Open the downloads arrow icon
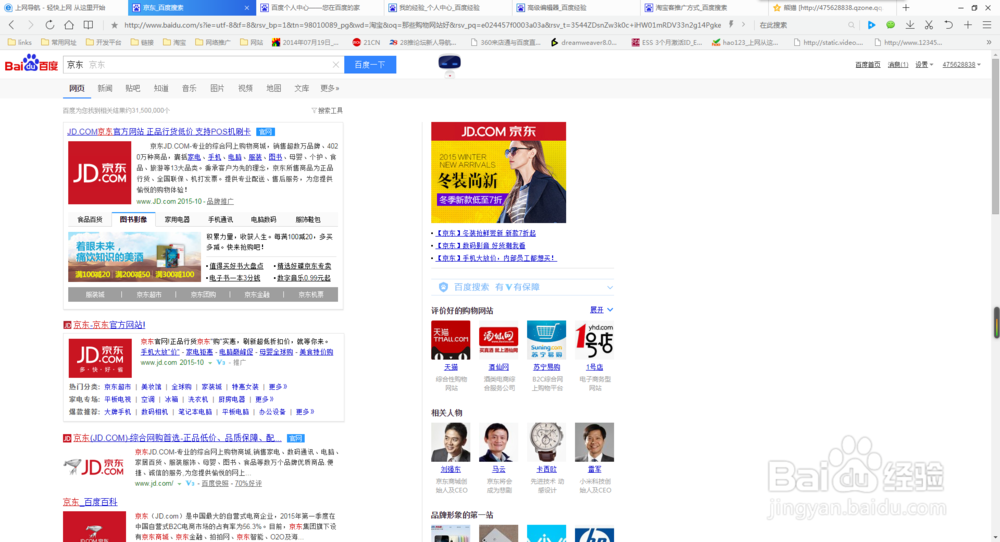The image size is (1000, 542). coord(910,25)
